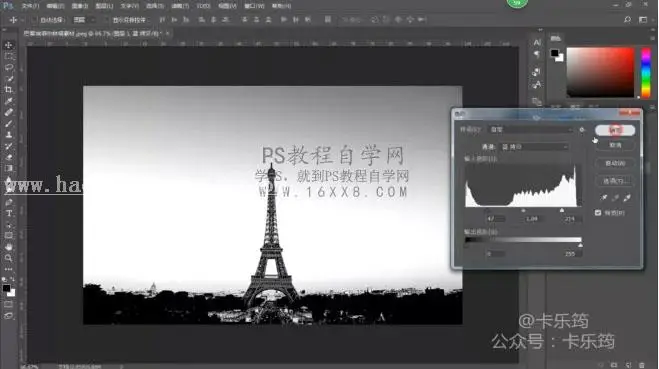Image resolution: width=659 pixels, height=369 pixels.
Task: Open the Channel dropdown in the Levels dialog
Action: pos(534,147)
